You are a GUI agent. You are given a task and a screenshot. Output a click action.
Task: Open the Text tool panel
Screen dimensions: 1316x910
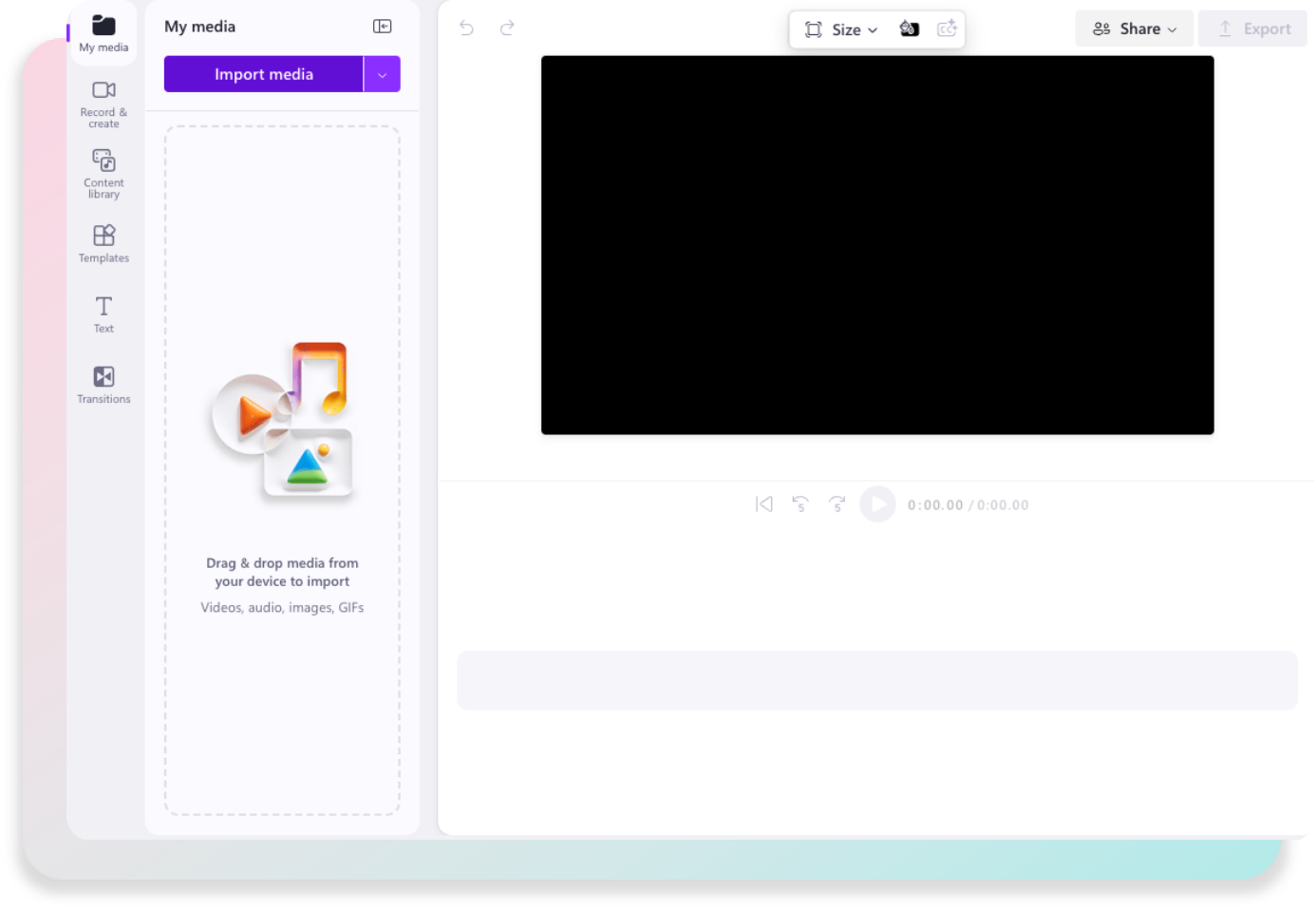point(103,313)
